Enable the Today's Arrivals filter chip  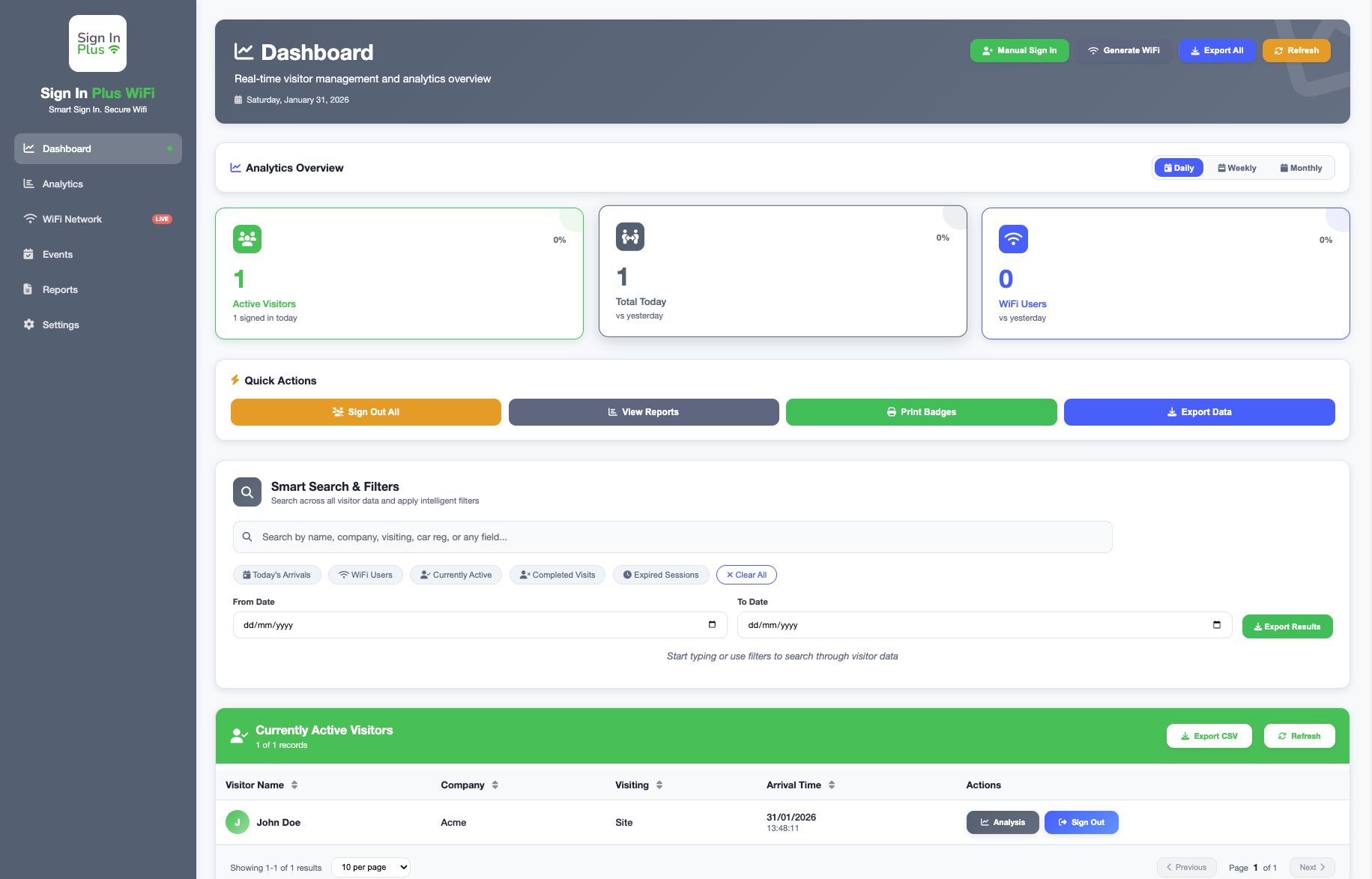(276, 575)
